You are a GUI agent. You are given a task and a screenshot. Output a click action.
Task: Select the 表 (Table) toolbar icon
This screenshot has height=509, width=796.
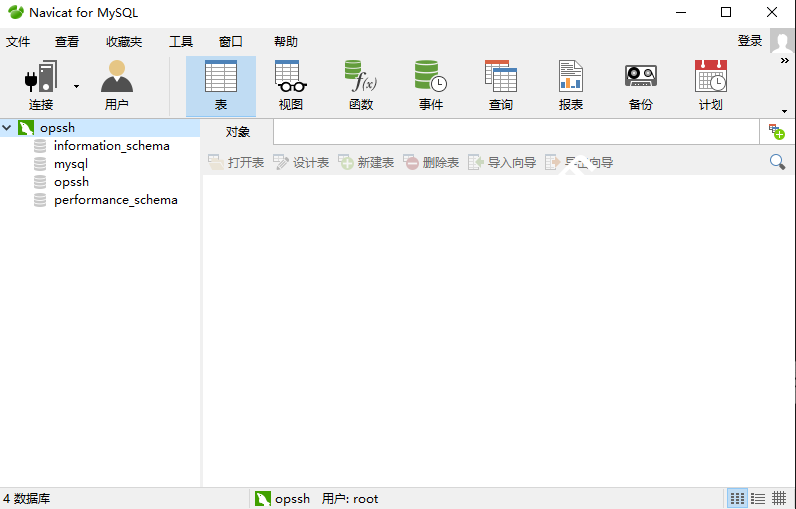coord(221,85)
